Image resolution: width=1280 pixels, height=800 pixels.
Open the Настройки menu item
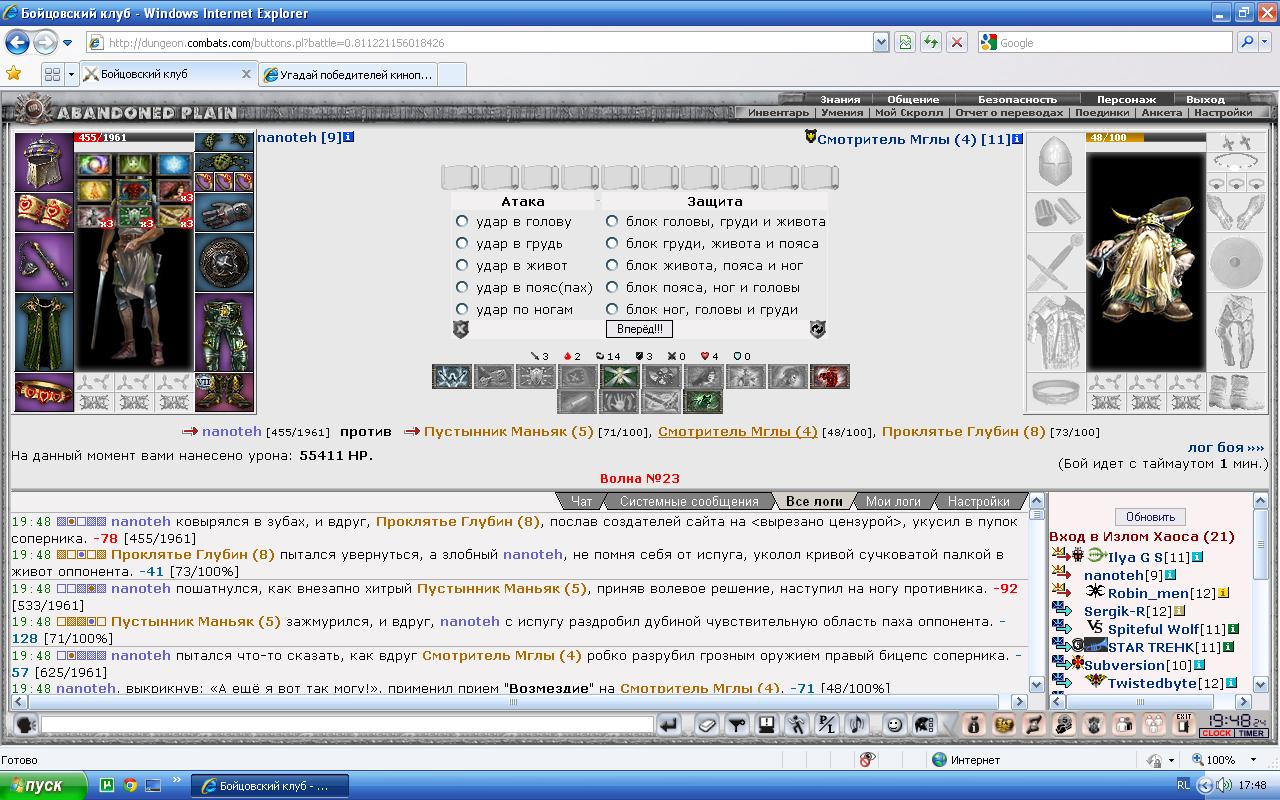[1222, 113]
